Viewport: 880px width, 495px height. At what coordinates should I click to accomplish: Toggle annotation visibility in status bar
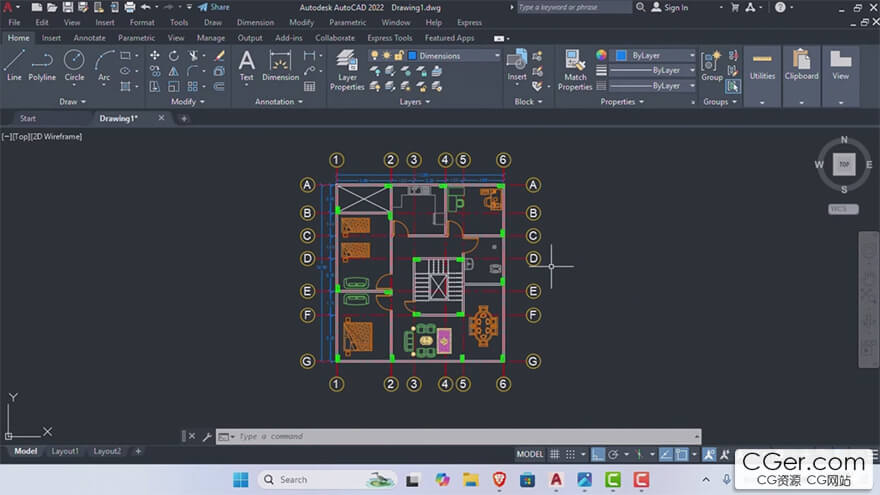(x=709, y=454)
